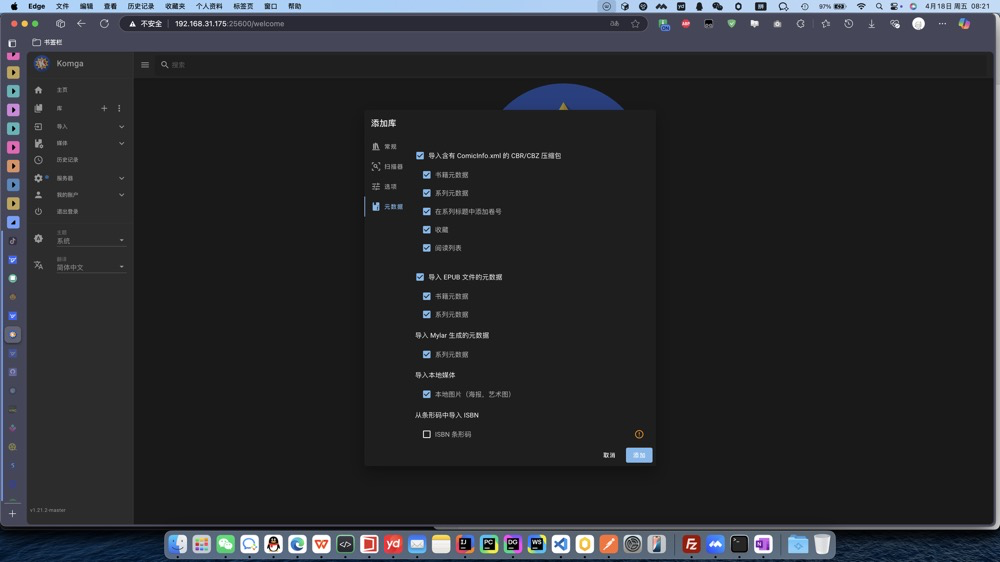Click 取消 to cancel adding library
Image resolution: width=1000 pixels, height=562 pixels.
[x=609, y=455]
